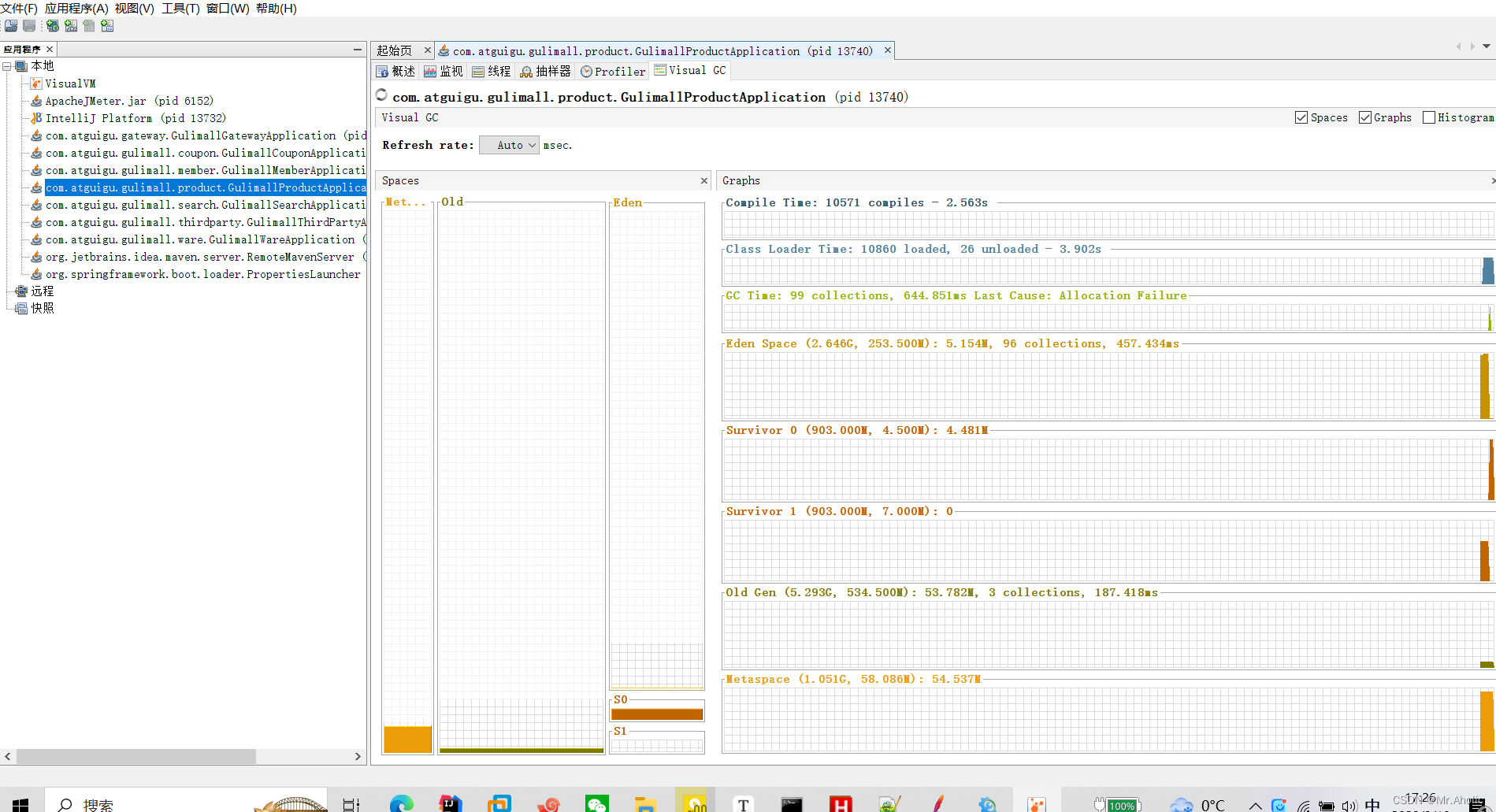This screenshot has height=812, width=1496.
Task: Close the Spaces panel
Action: (x=704, y=181)
